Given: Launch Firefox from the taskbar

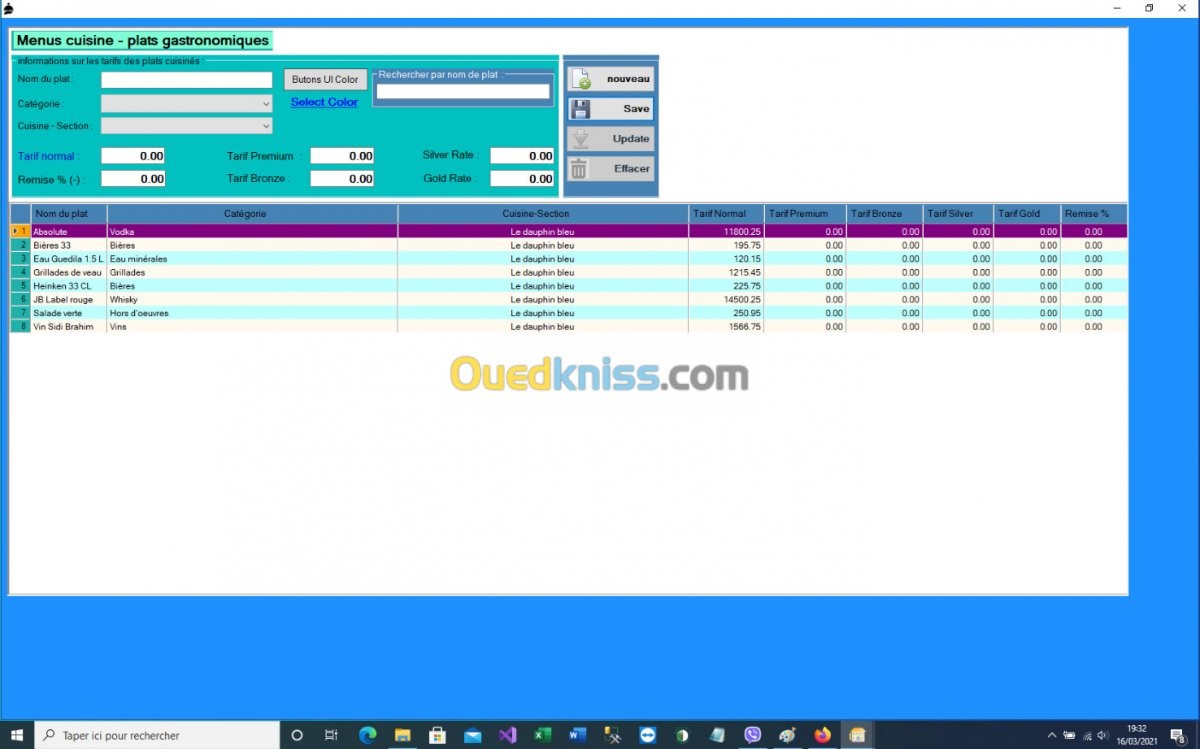Looking at the screenshot, I should pos(822,735).
